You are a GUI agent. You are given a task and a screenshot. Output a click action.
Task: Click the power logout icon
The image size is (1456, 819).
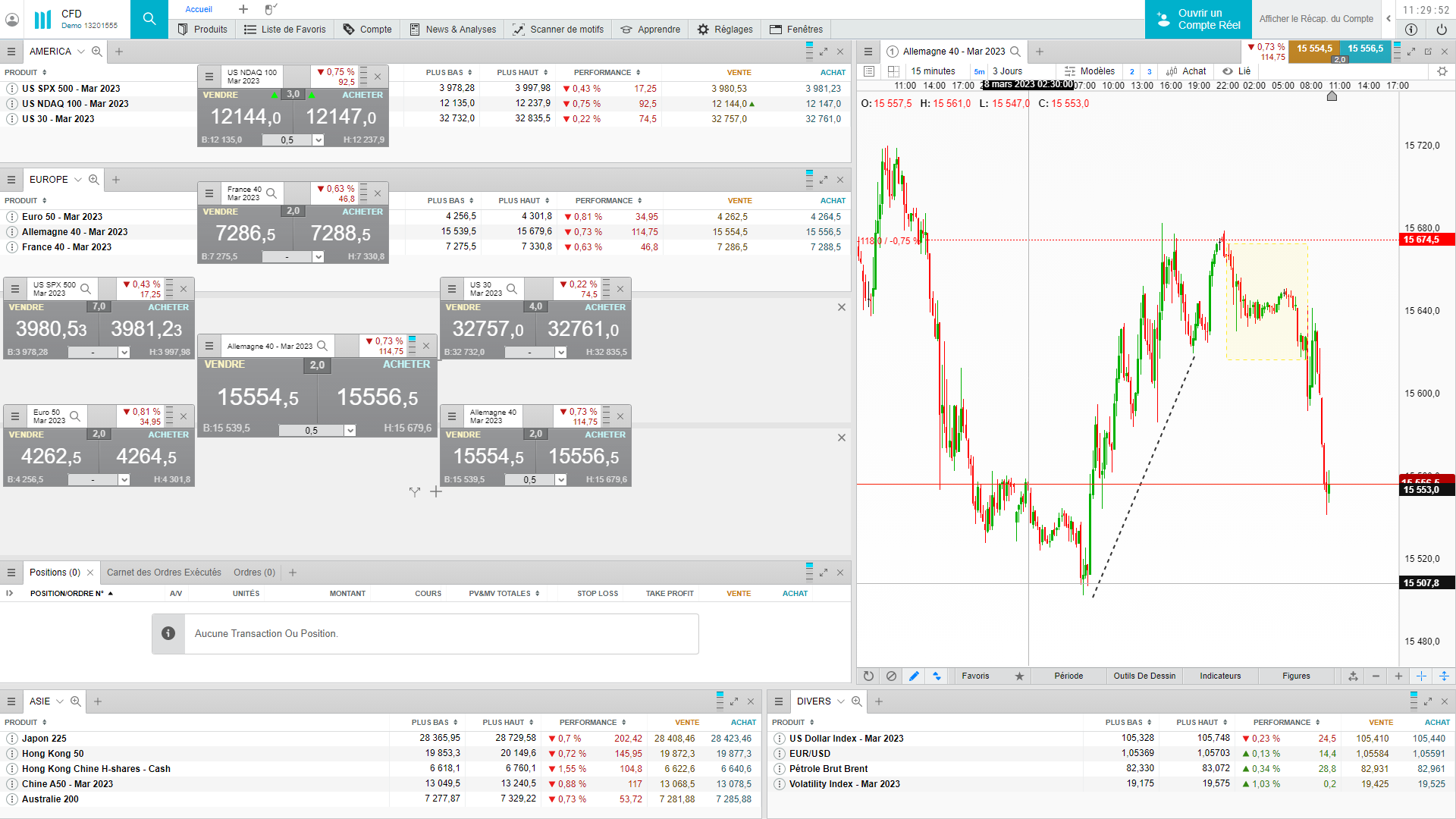[x=1441, y=30]
